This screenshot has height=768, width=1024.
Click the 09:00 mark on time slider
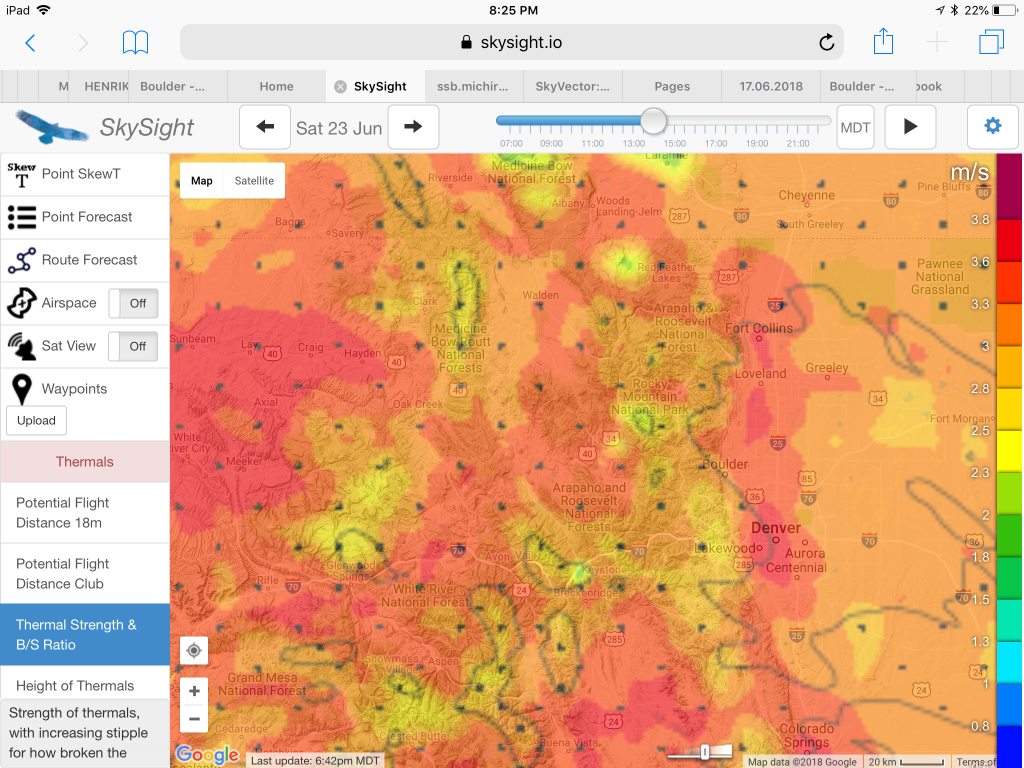[551, 143]
